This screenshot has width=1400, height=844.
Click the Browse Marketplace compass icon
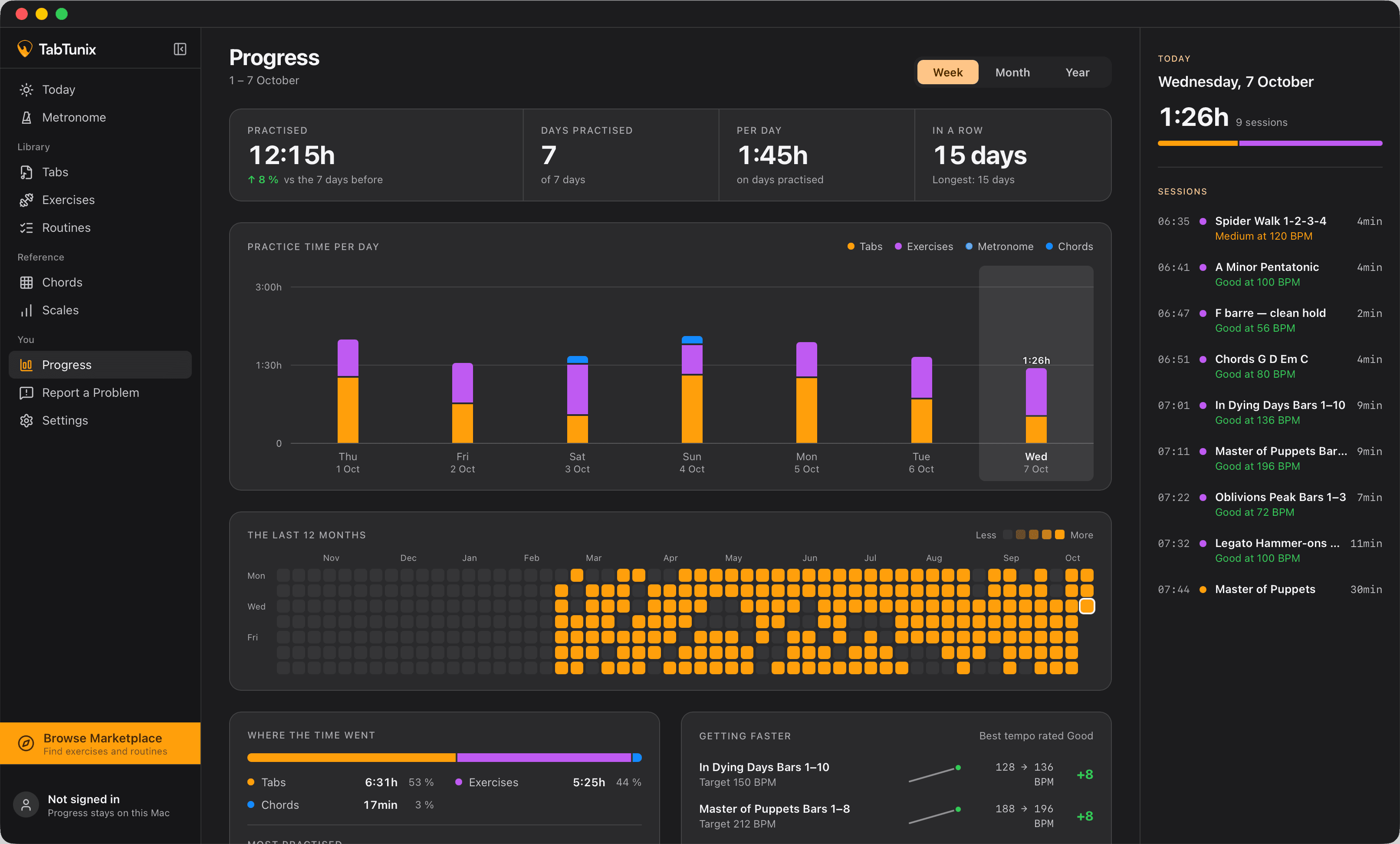coord(26,743)
